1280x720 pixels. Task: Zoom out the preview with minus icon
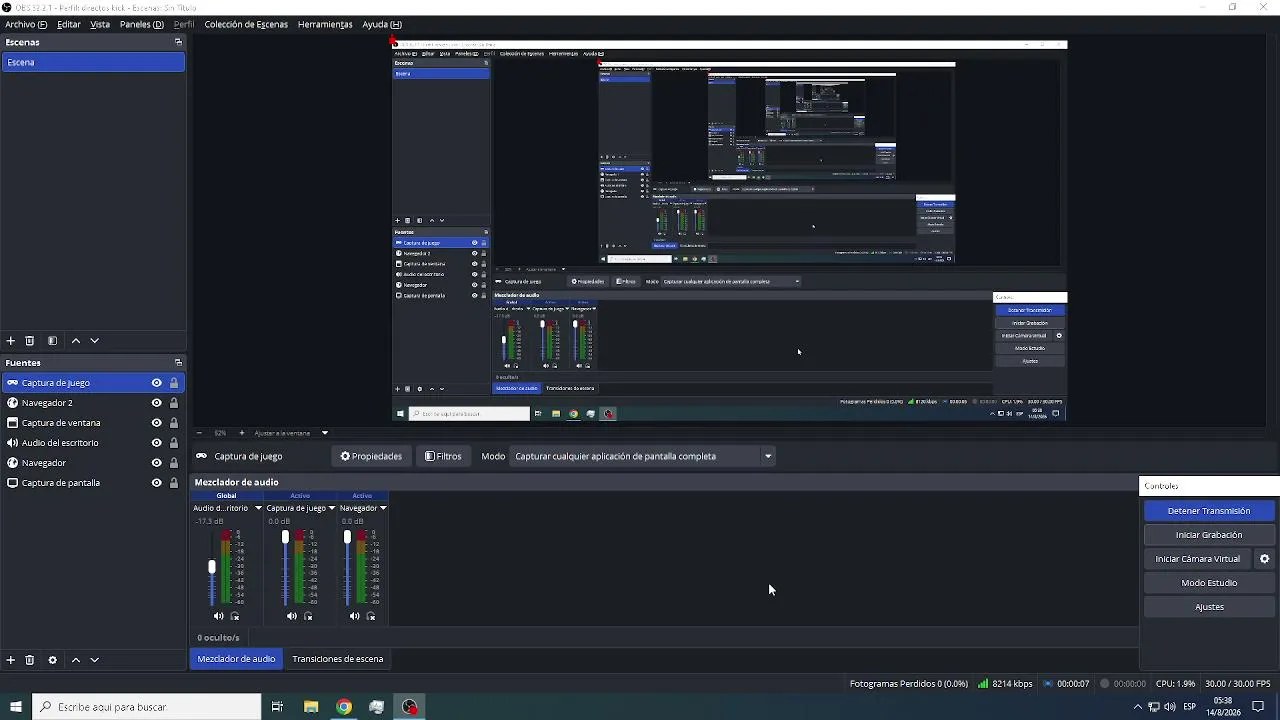199,433
